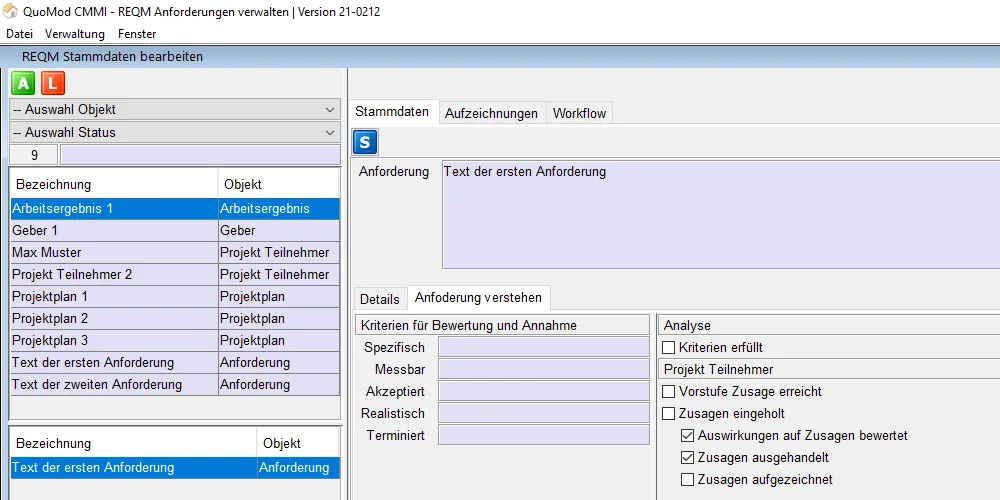Click the Anforderung cell in lower list
1000x500 pixels.
(x=298, y=467)
